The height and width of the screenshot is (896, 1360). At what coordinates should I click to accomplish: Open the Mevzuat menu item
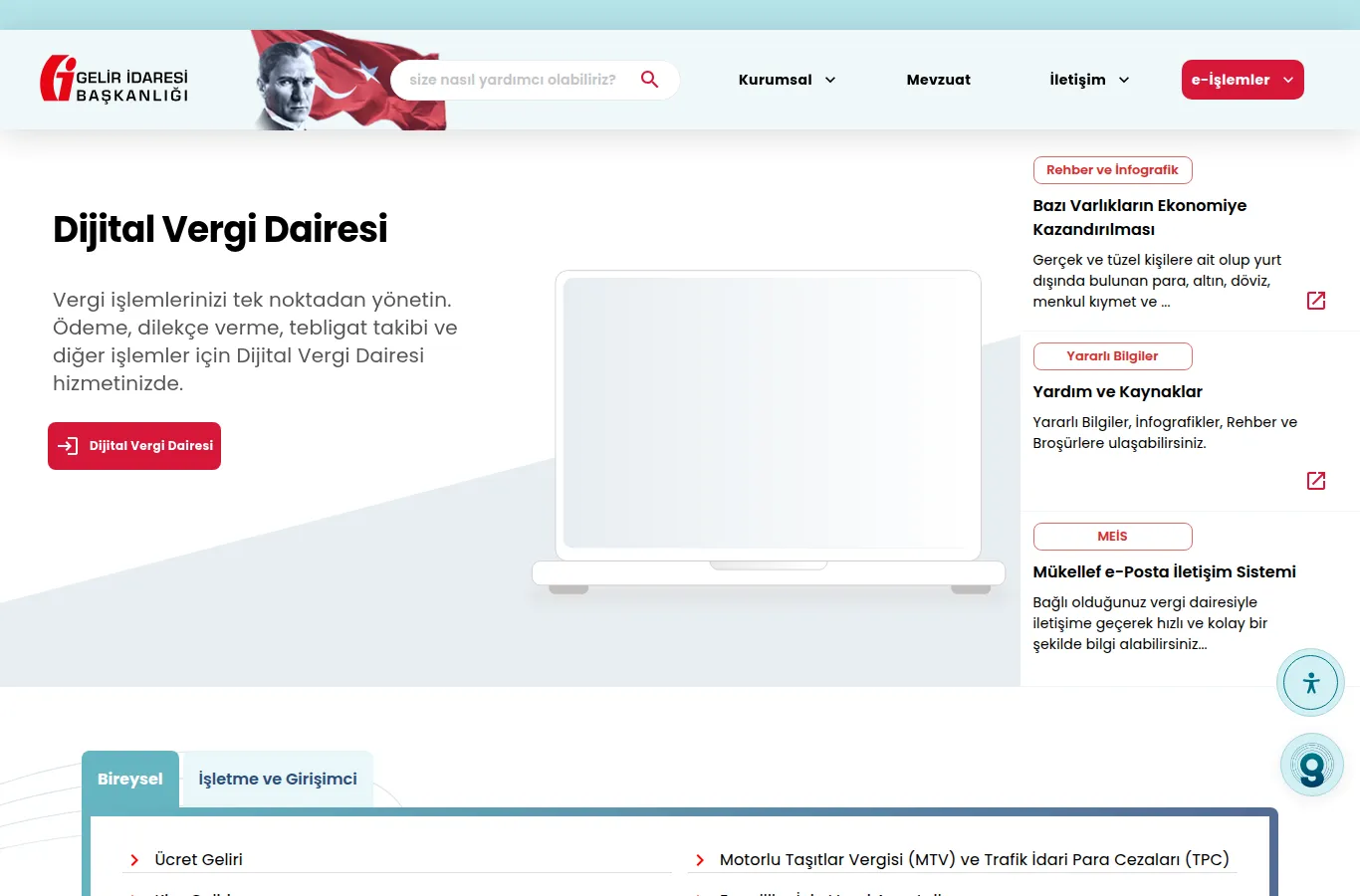point(939,80)
